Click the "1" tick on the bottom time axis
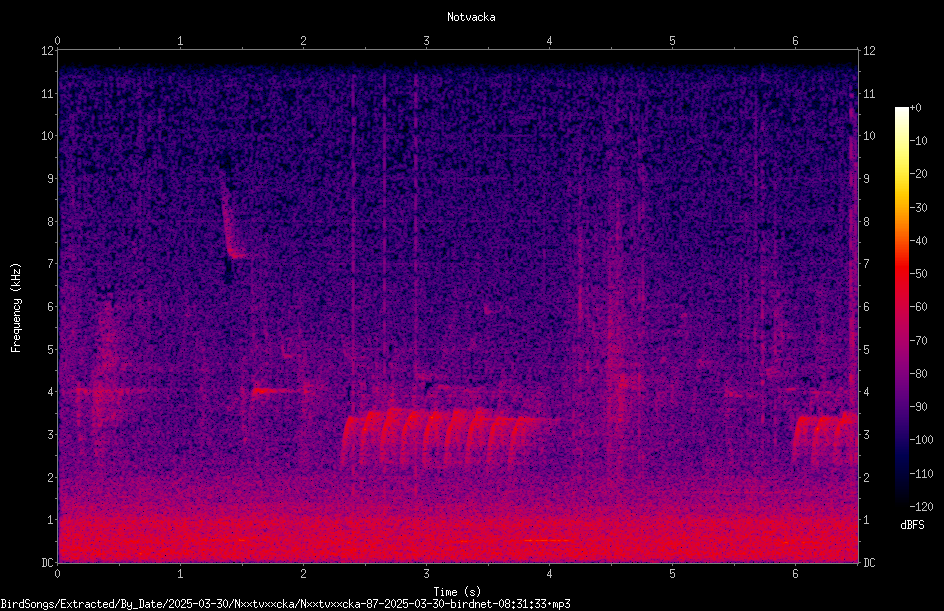The image size is (944, 611). tap(180, 574)
